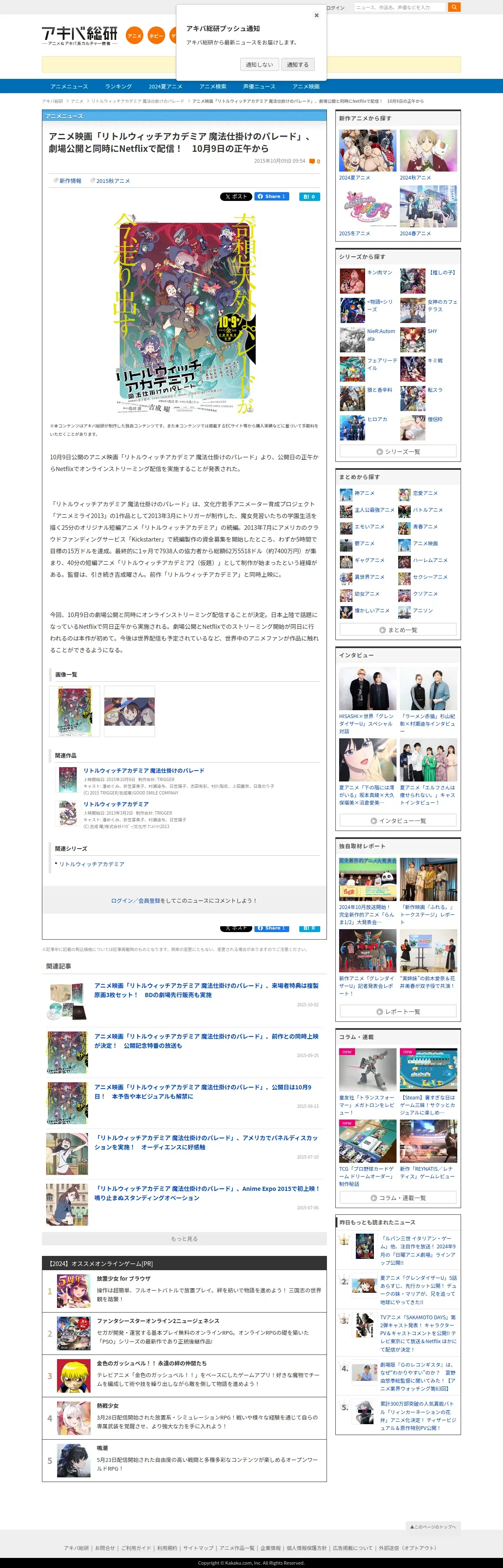The height and width of the screenshot is (1568, 503).
Task: Open second character thumbnail in 画像一覧
Action: tap(130, 711)
